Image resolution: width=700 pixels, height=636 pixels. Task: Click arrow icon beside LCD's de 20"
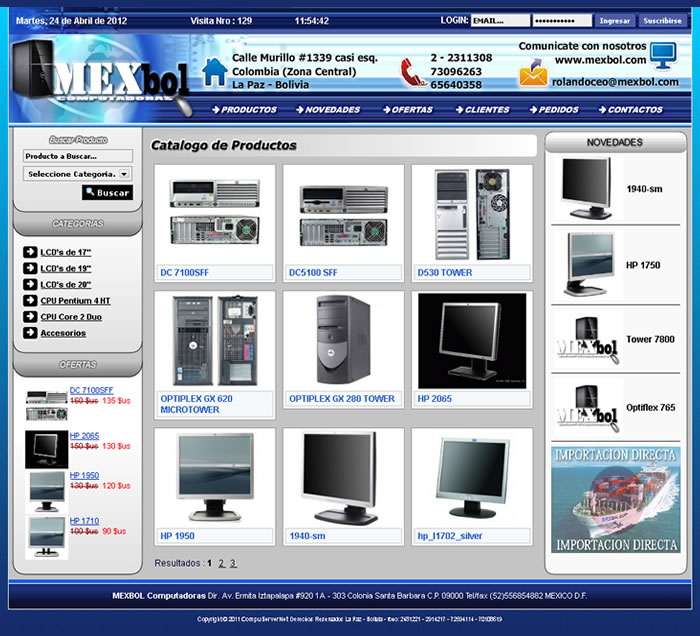(30, 284)
